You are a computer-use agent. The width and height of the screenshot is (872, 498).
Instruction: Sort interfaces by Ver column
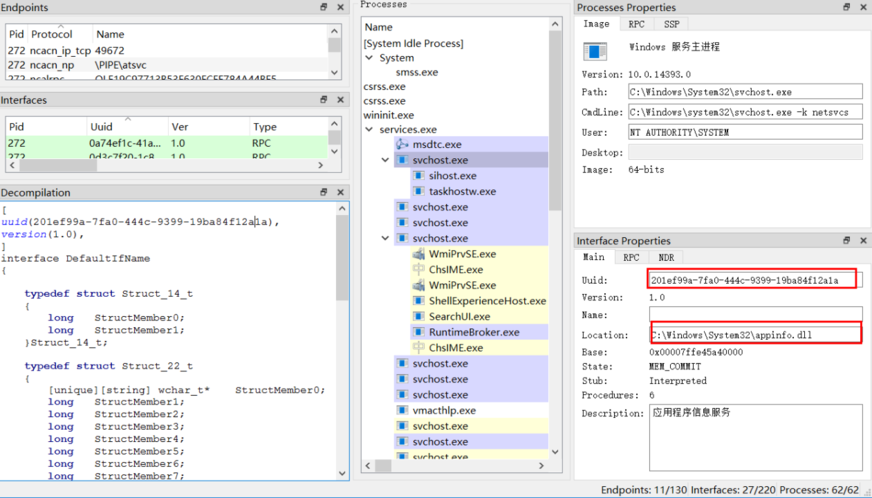[x=209, y=127]
